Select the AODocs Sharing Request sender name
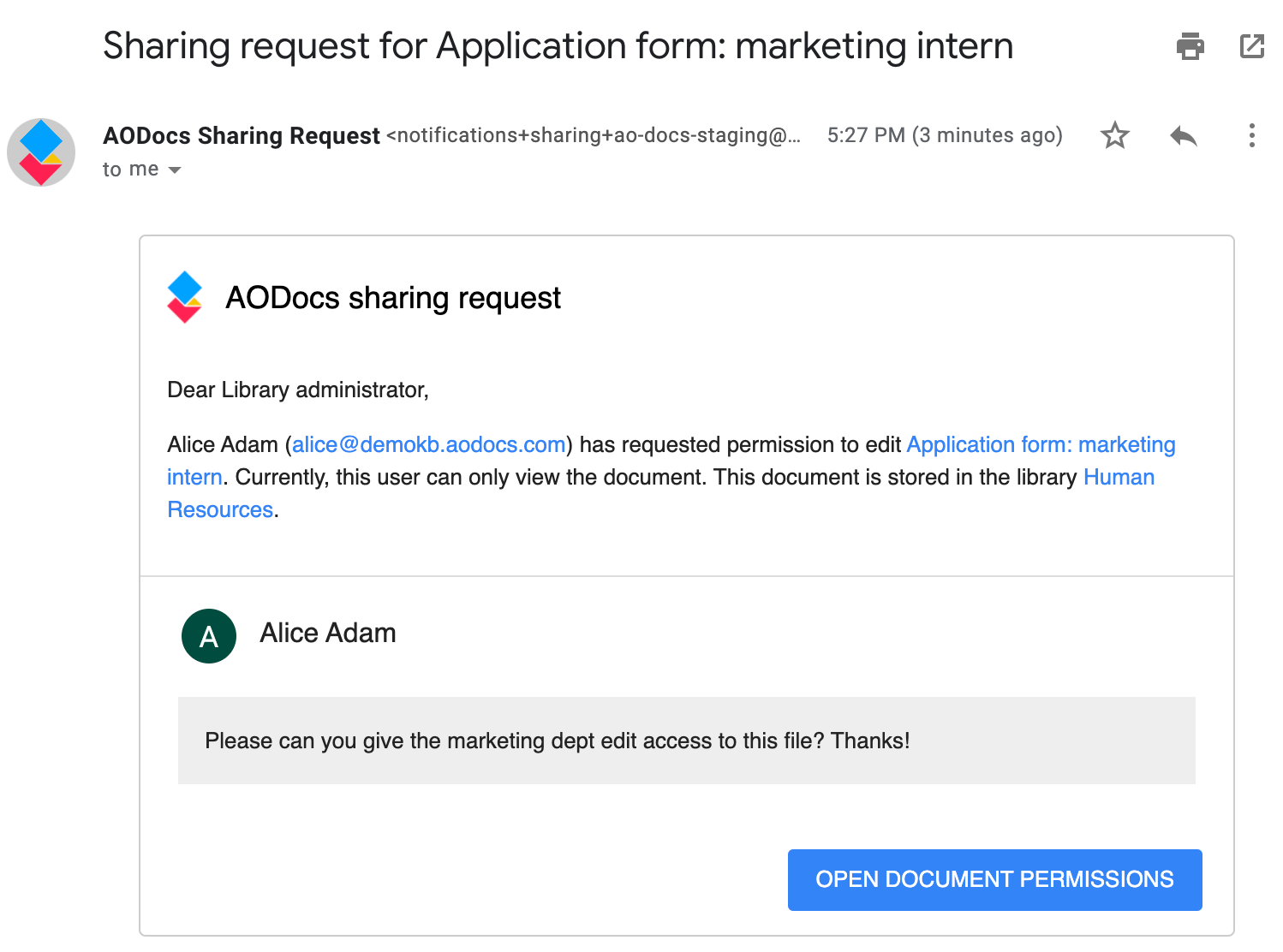 (242, 135)
